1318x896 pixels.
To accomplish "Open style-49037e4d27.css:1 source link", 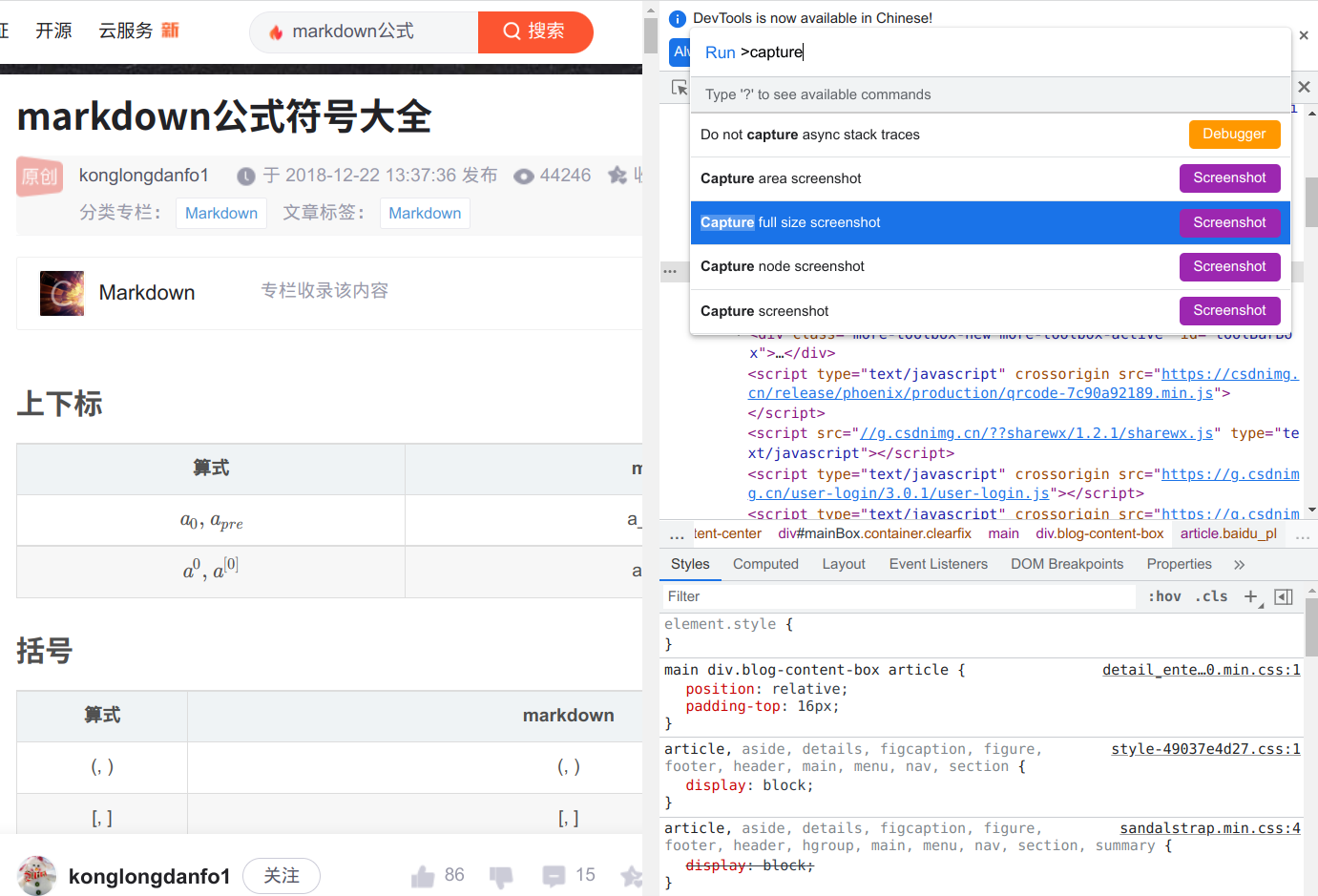I will [x=1205, y=749].
